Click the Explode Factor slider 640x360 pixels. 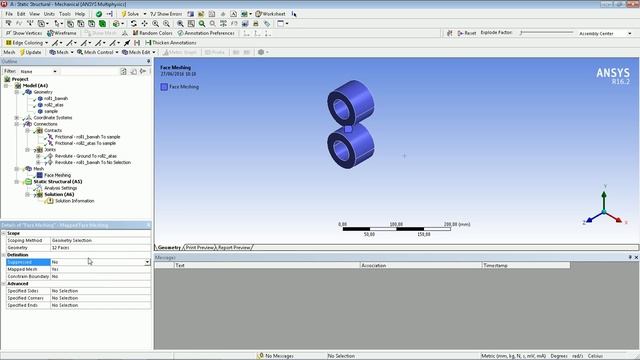[547, 33]
